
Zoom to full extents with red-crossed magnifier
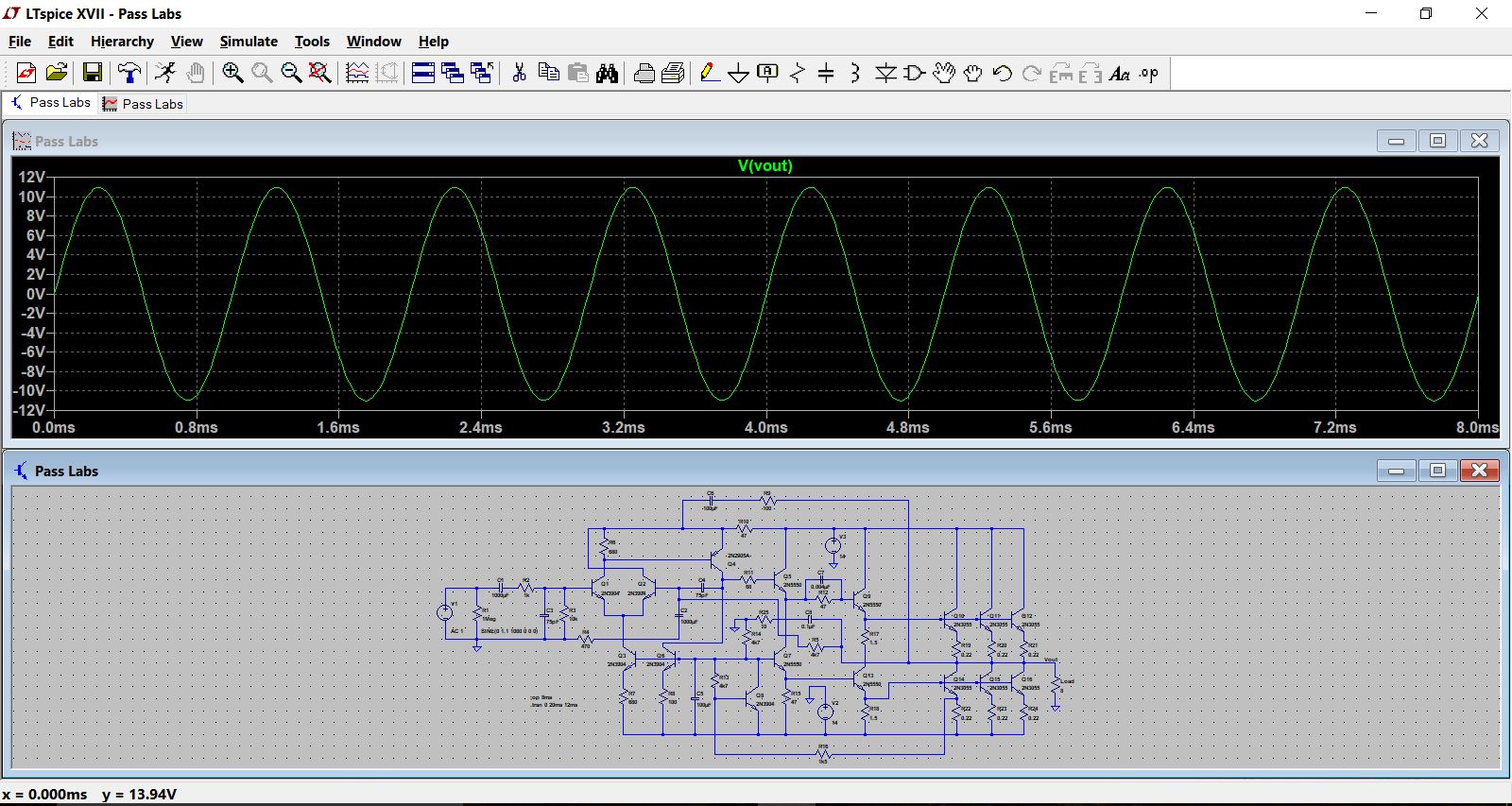coord(320,73)
